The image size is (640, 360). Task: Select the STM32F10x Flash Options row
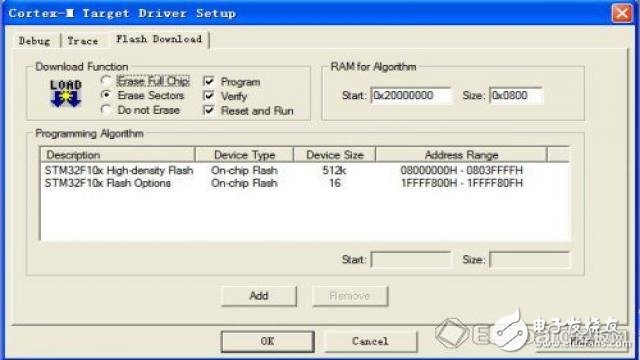pyautogui.click(x=304, y=183)
